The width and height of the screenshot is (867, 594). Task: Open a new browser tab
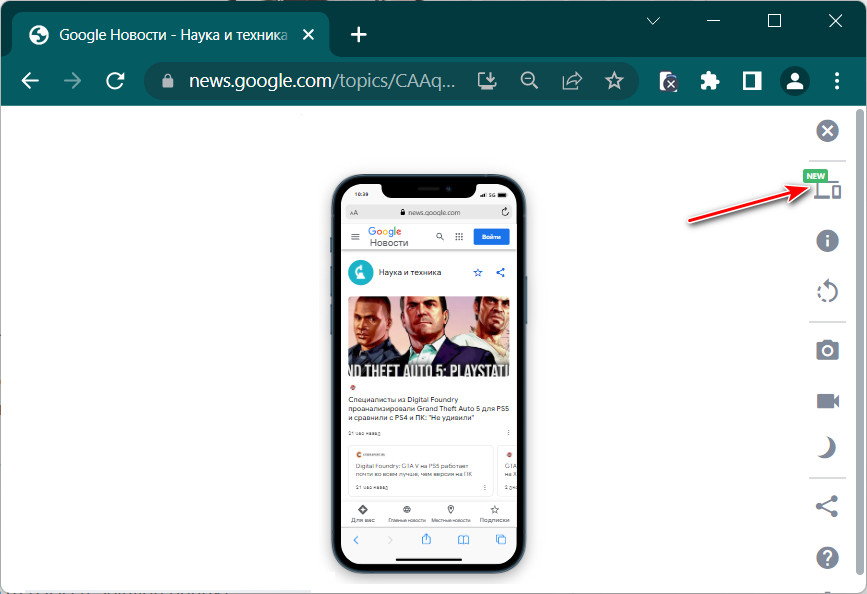click(358, 35)
